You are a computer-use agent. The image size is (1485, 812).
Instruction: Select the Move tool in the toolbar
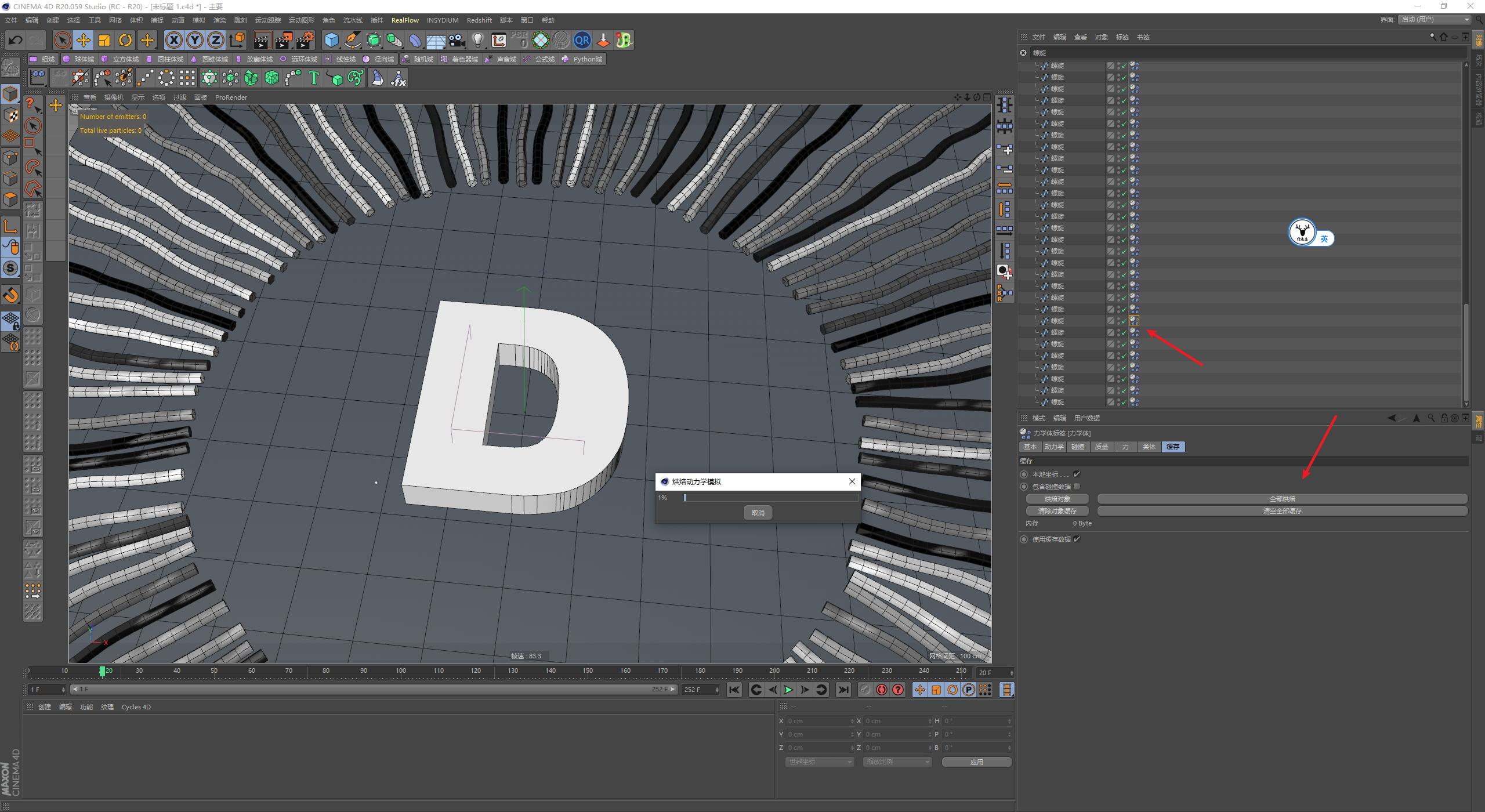84,39
